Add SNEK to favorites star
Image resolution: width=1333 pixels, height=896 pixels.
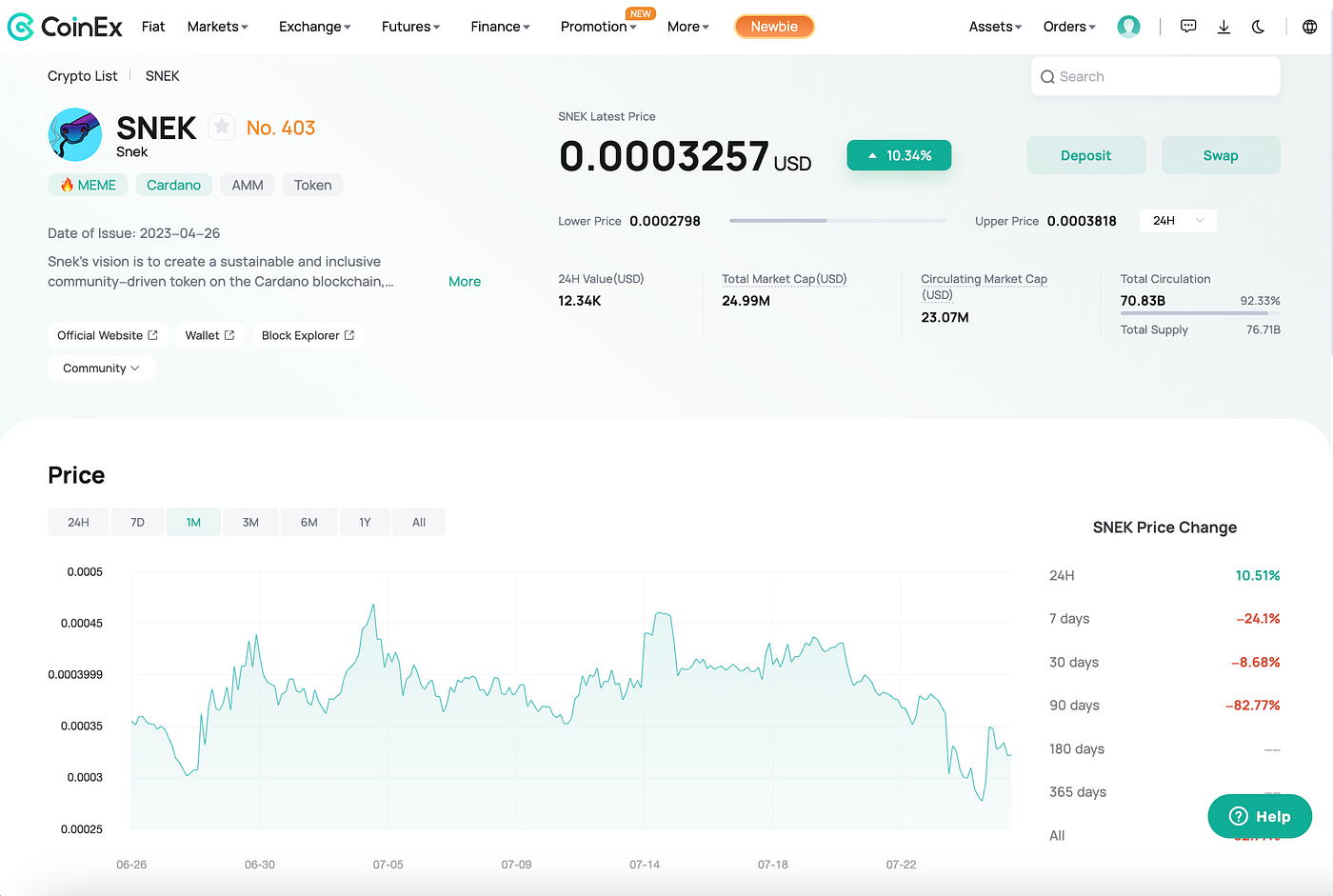click(221, 127)
